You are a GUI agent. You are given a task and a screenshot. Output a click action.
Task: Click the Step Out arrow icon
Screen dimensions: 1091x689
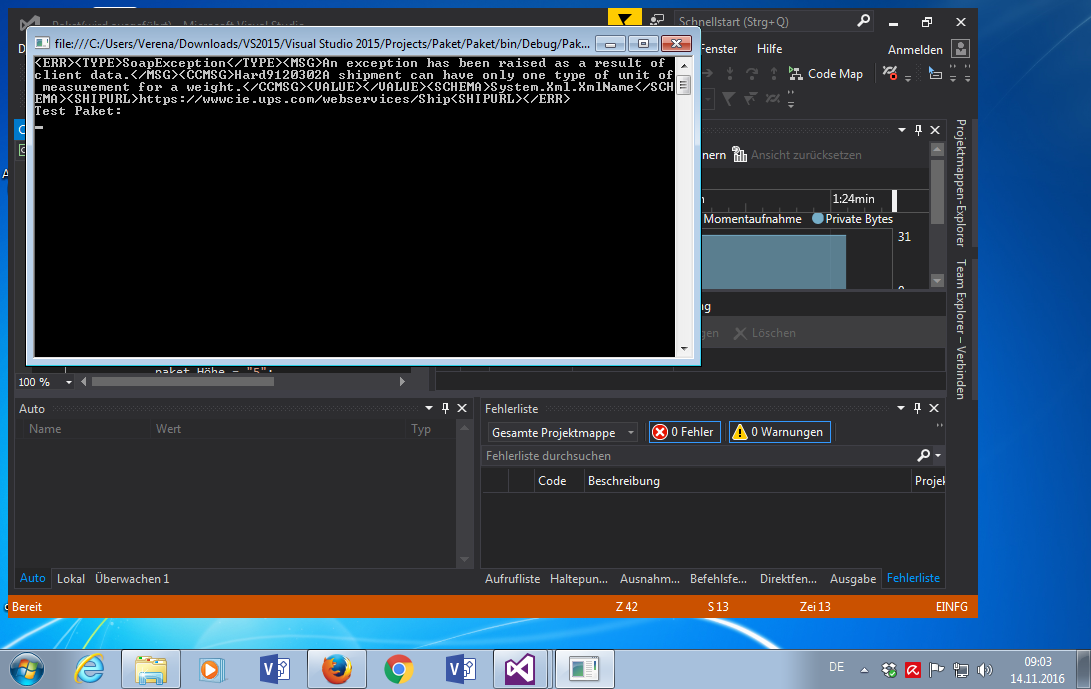774,73
